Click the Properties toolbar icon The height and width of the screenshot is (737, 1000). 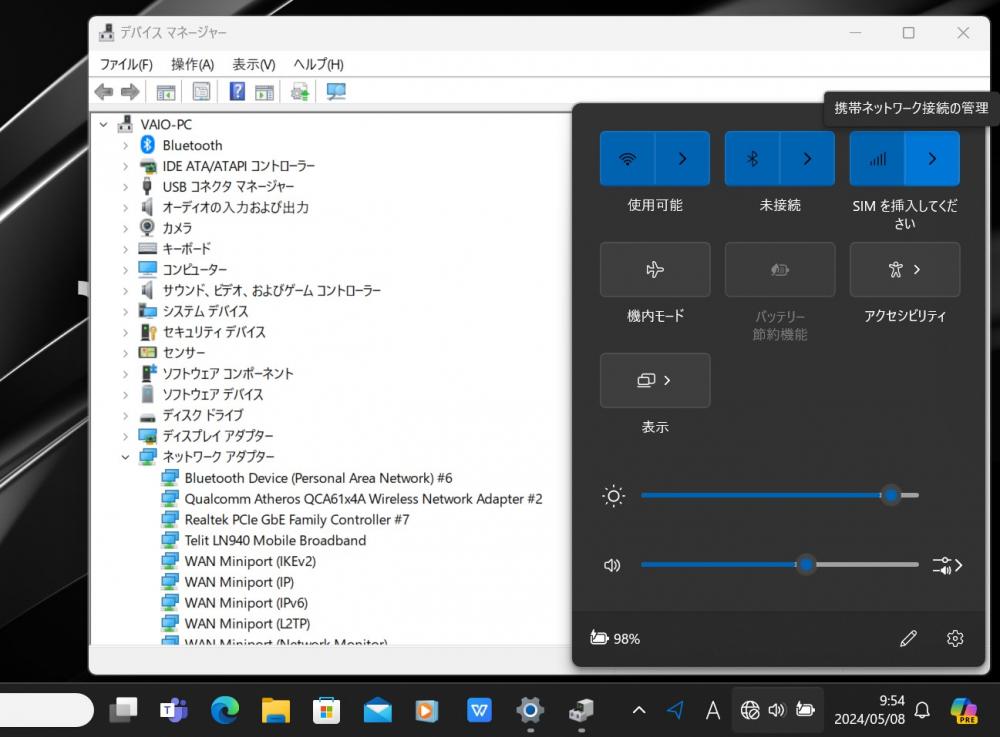pos(202,92)
